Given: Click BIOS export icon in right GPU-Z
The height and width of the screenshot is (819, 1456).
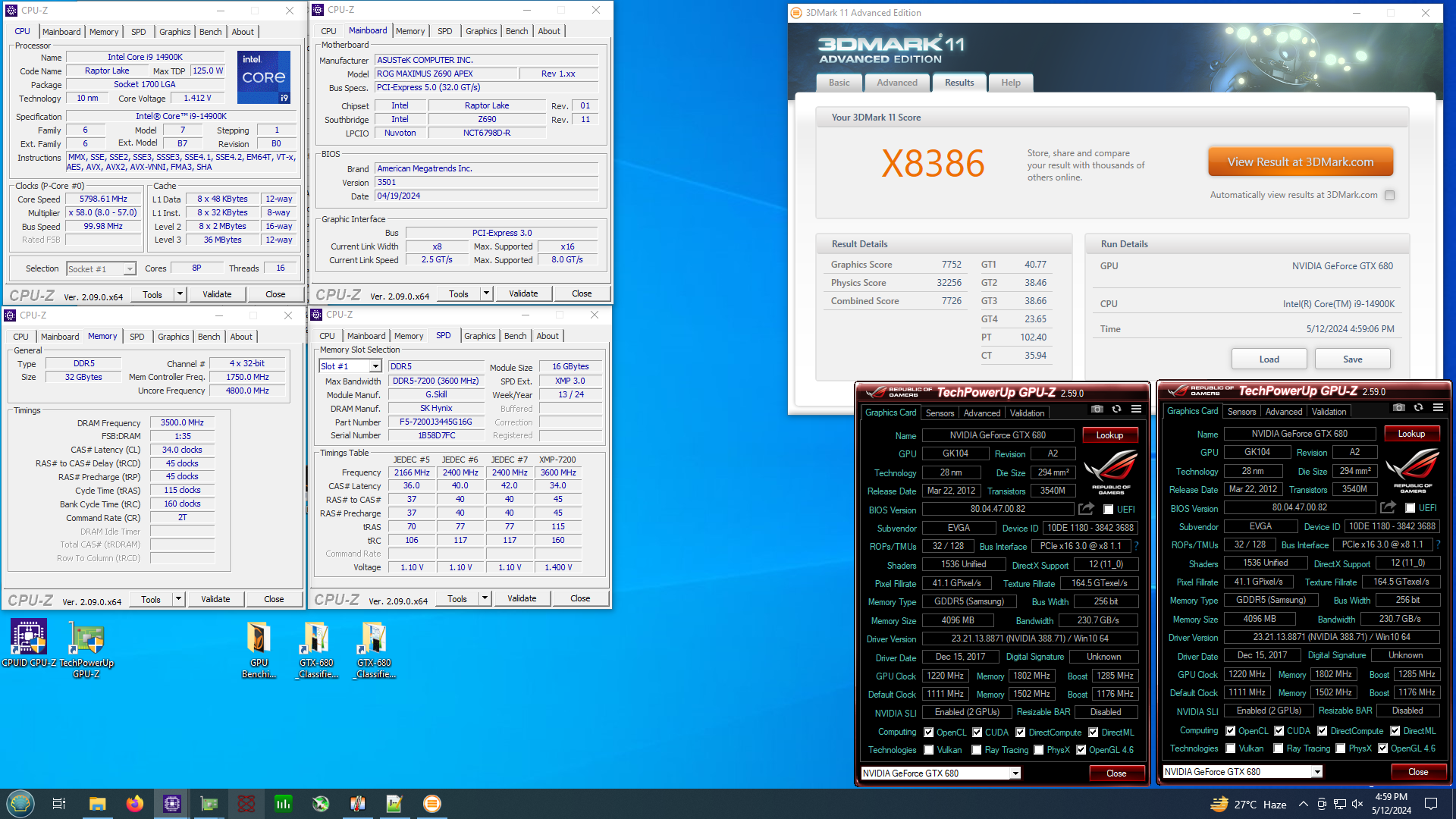Looking at the screenshot, I should tap(1389, 507).
